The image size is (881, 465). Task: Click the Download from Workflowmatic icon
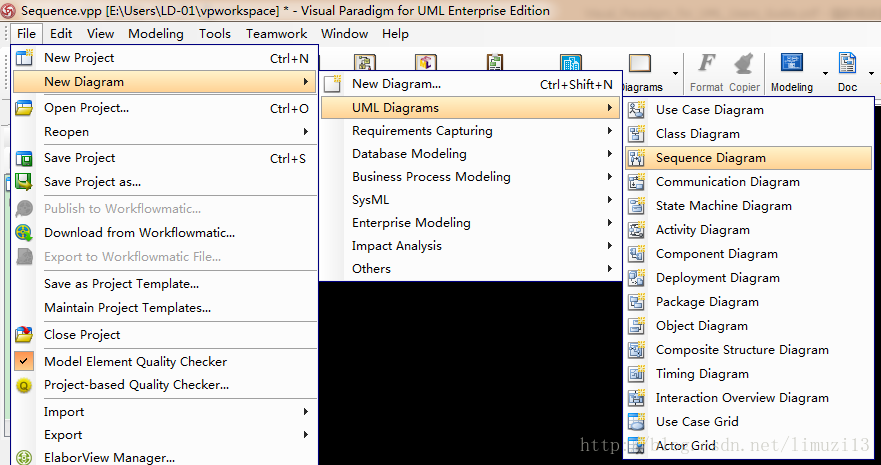24,232
